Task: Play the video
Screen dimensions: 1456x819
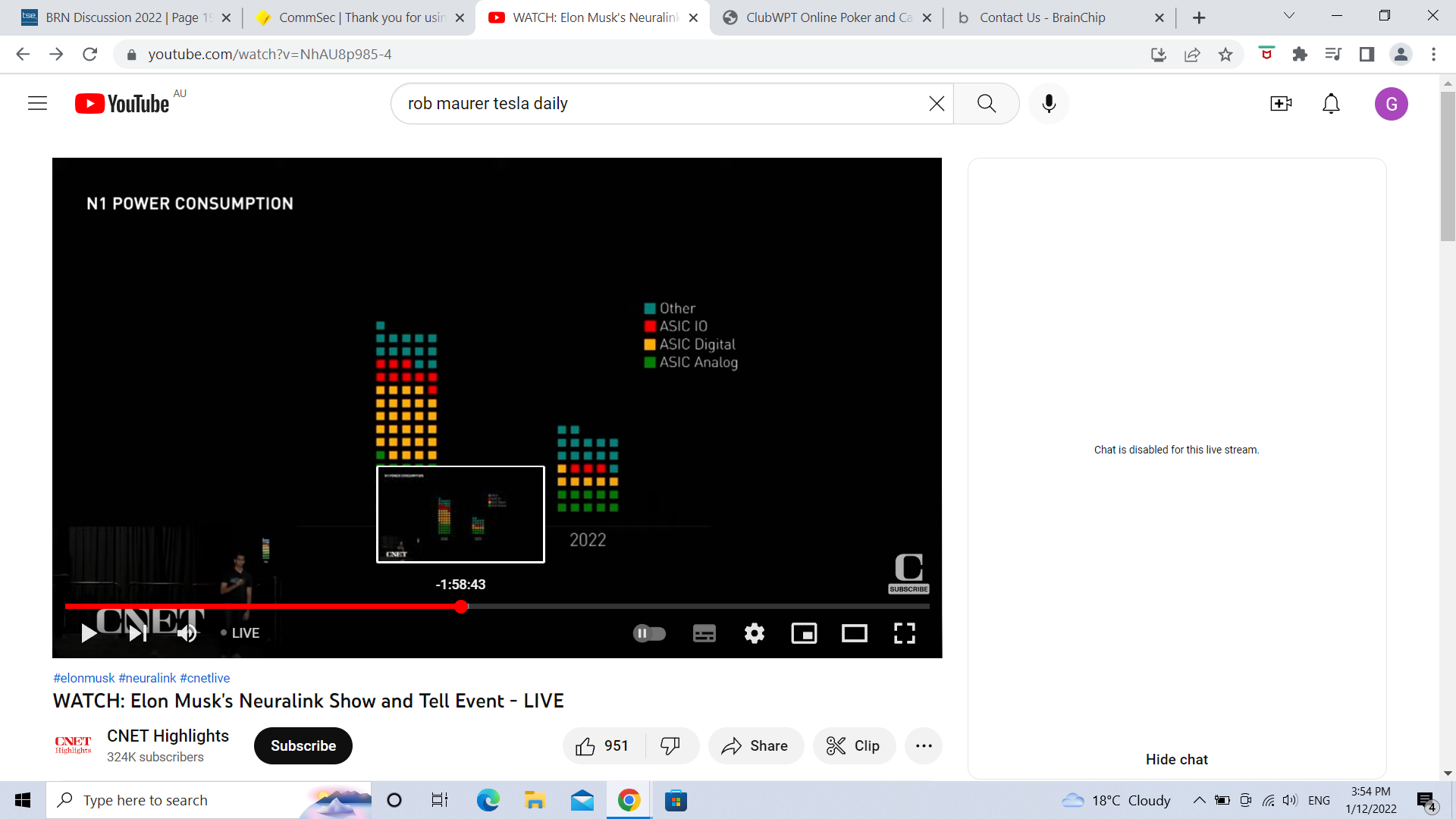Action: (x=89, y=632)
